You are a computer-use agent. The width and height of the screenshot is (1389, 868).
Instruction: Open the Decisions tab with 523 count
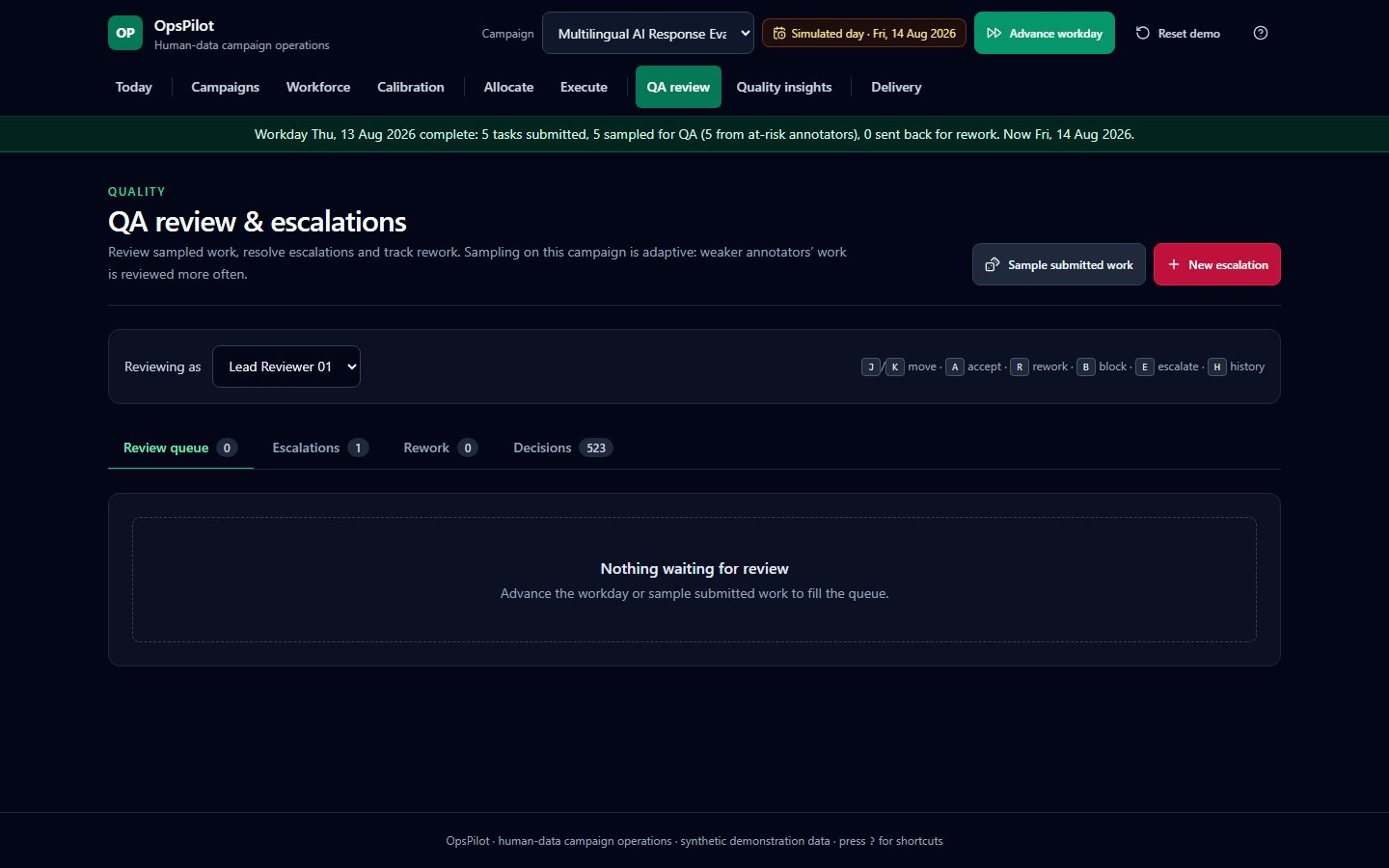coord(562,448)
